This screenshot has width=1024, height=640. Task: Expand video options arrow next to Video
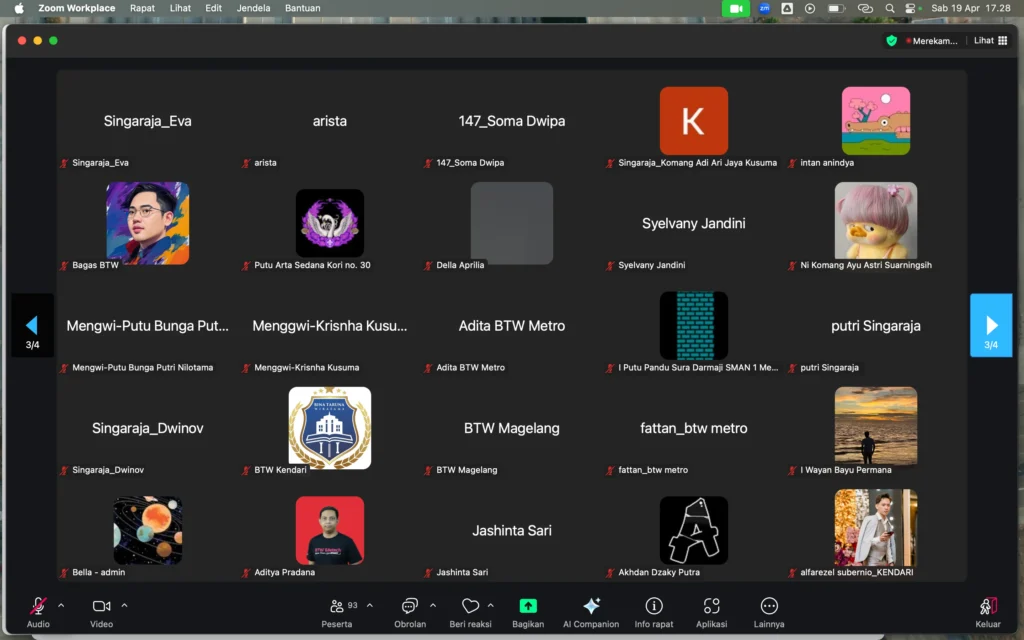coord(124,605)
